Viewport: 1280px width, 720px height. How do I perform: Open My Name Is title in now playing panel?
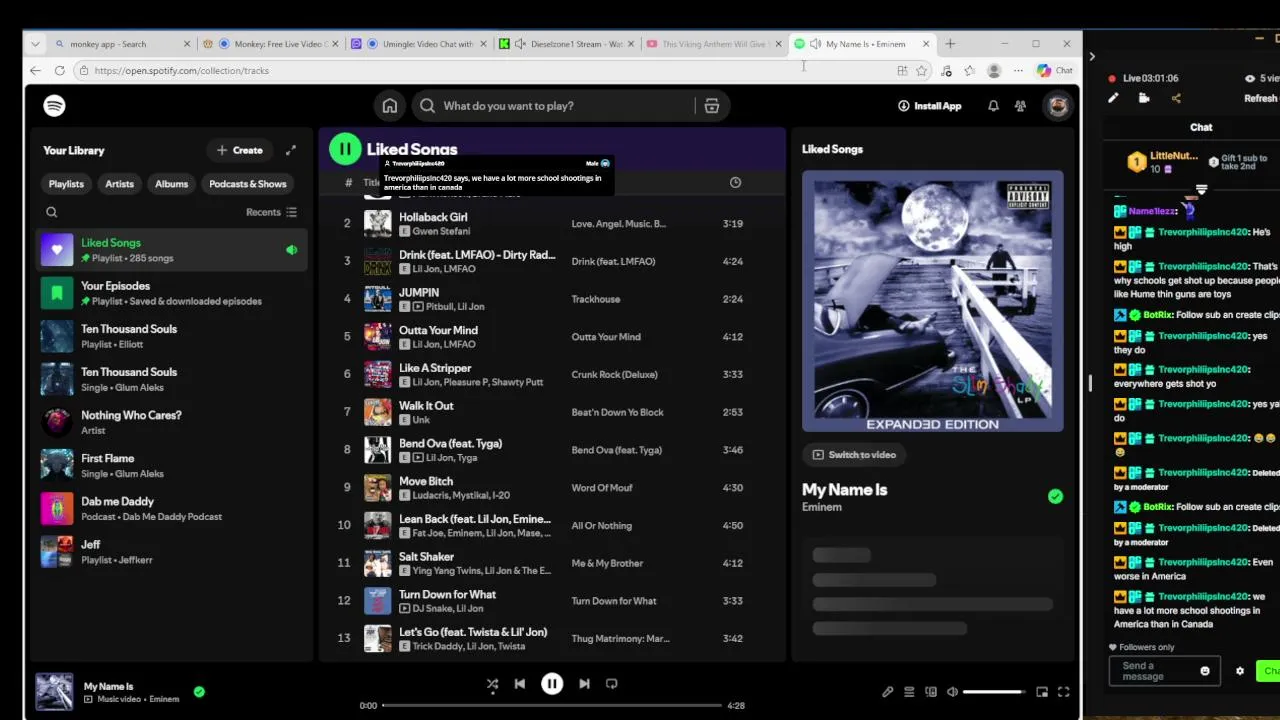point(844,490)
